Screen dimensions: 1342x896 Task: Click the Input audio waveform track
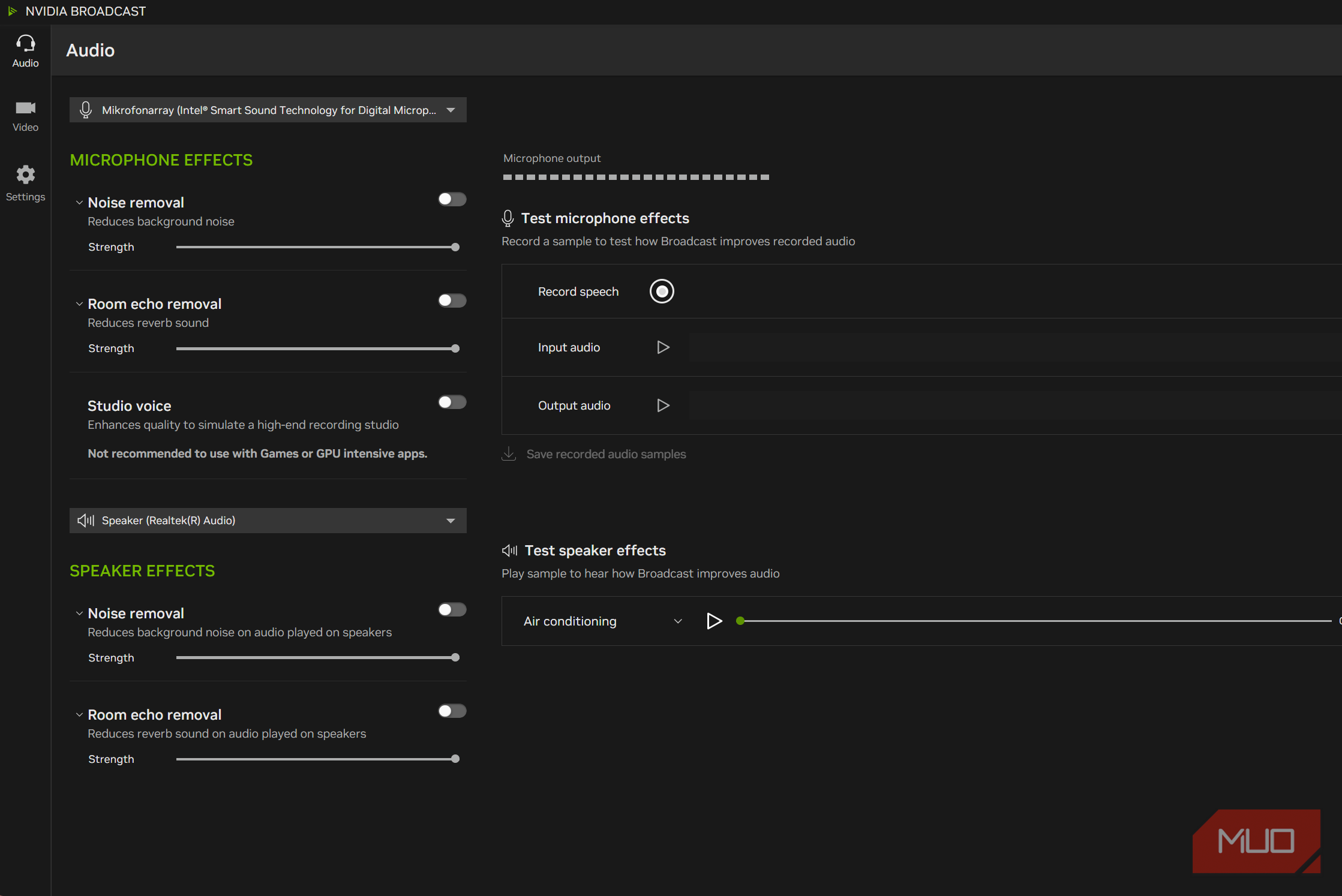tap(1015, 347)
